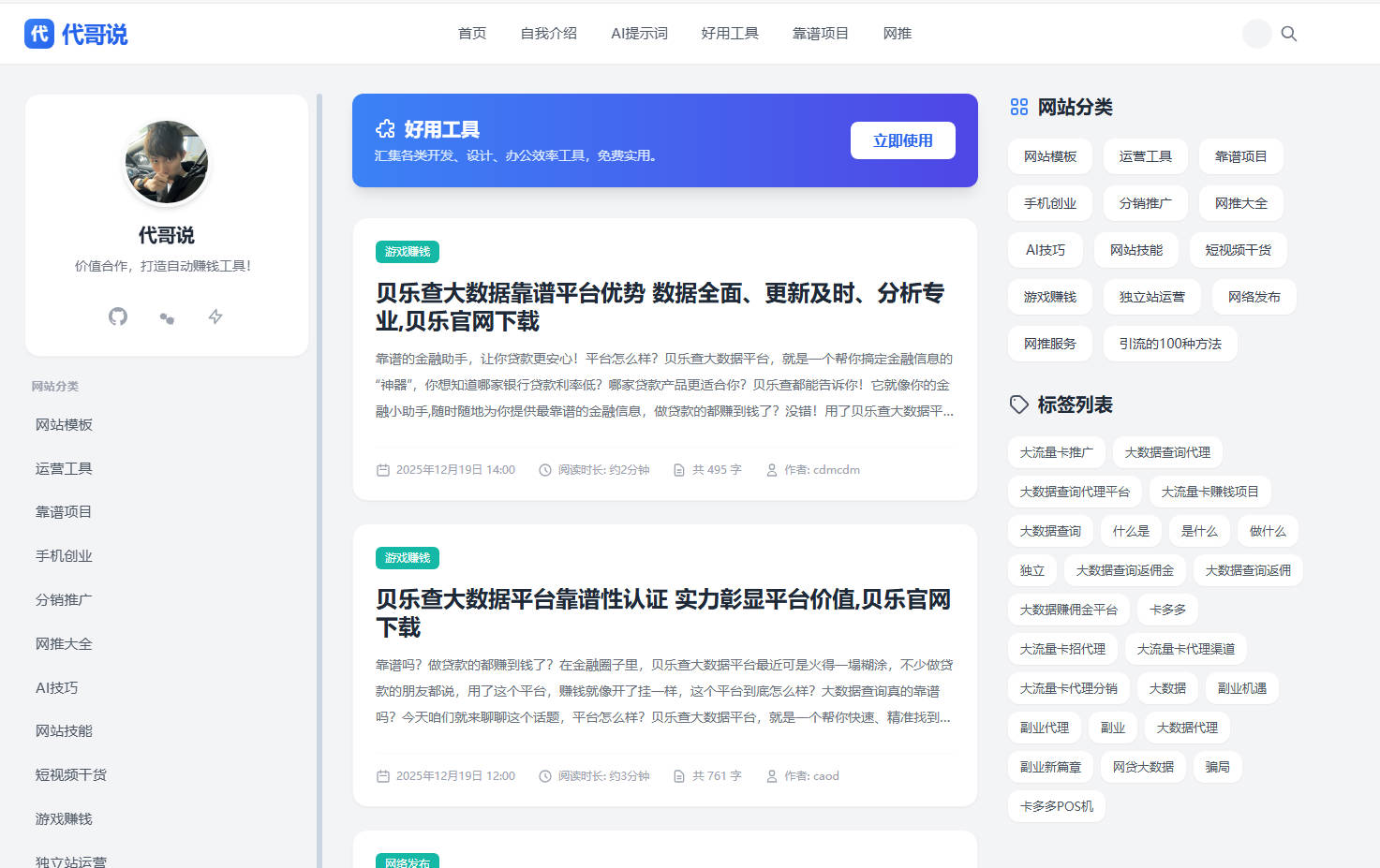
Task: Toggle the round gray button beside search
Action: tap(1256, 34)
